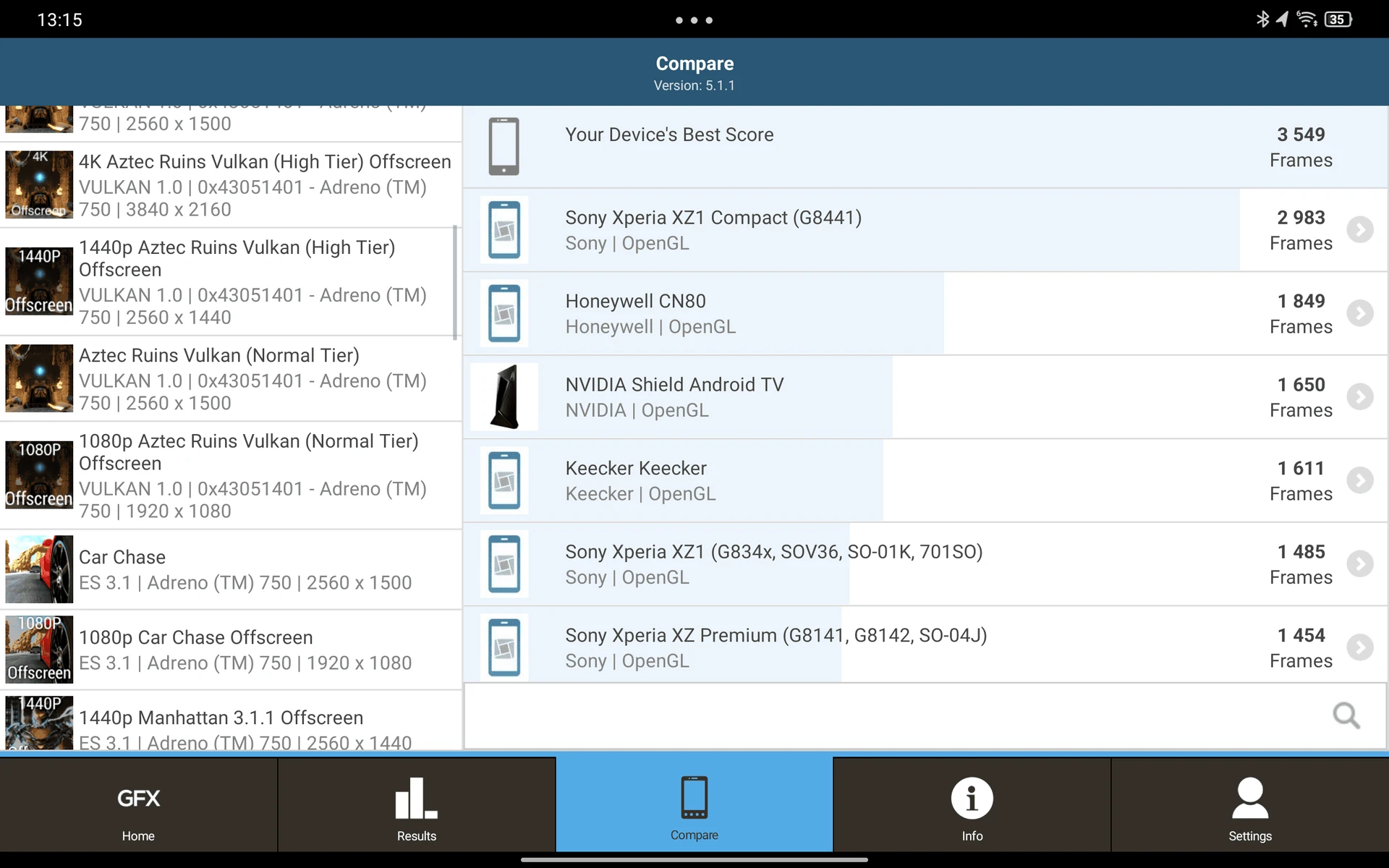Click the Bluetooth status icon
The height and width of the screenshot is (868, 1389).
(x=1262, y=20)
